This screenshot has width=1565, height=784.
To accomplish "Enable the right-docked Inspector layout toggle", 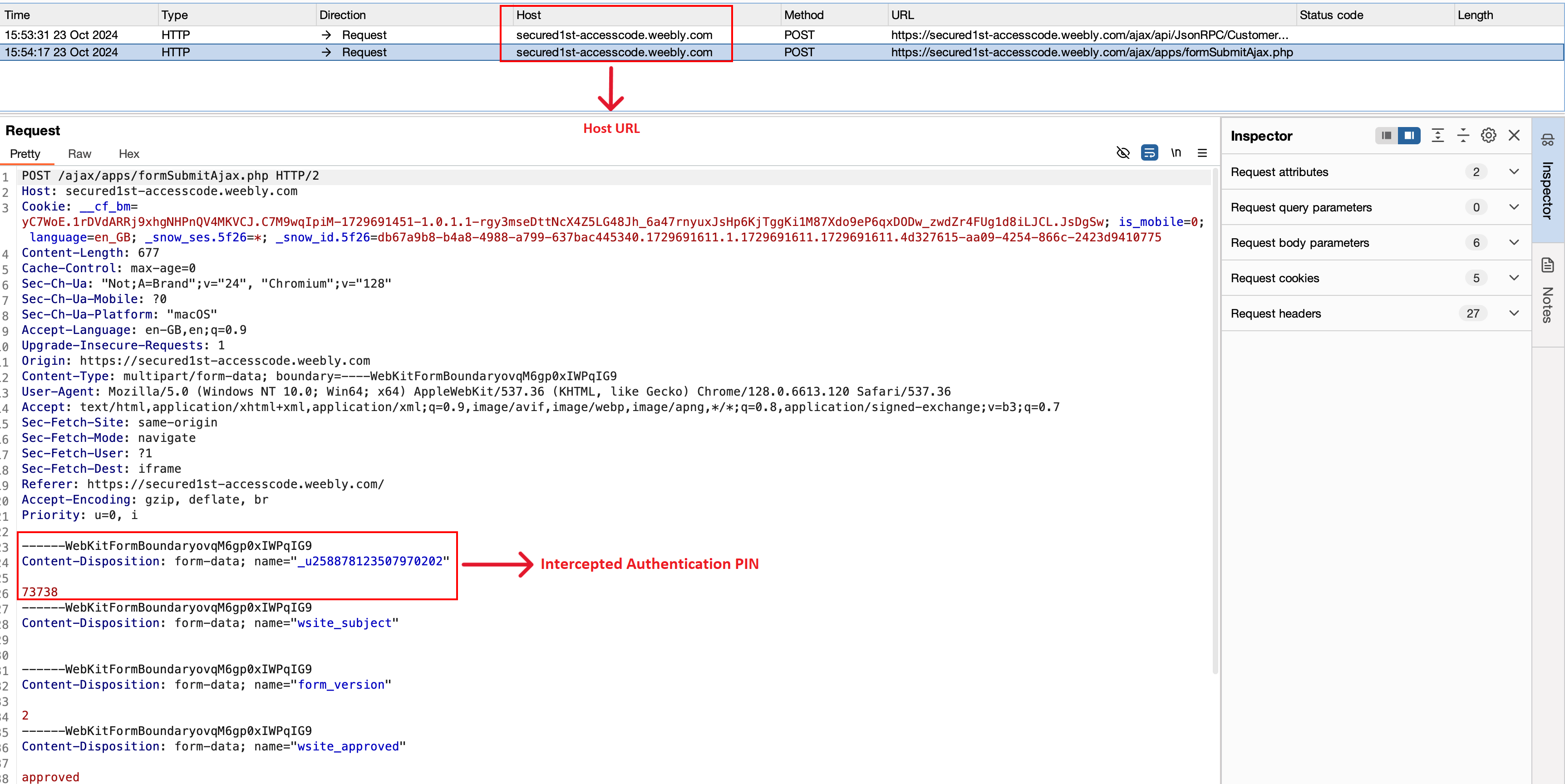I will [x=1409, y=135].
